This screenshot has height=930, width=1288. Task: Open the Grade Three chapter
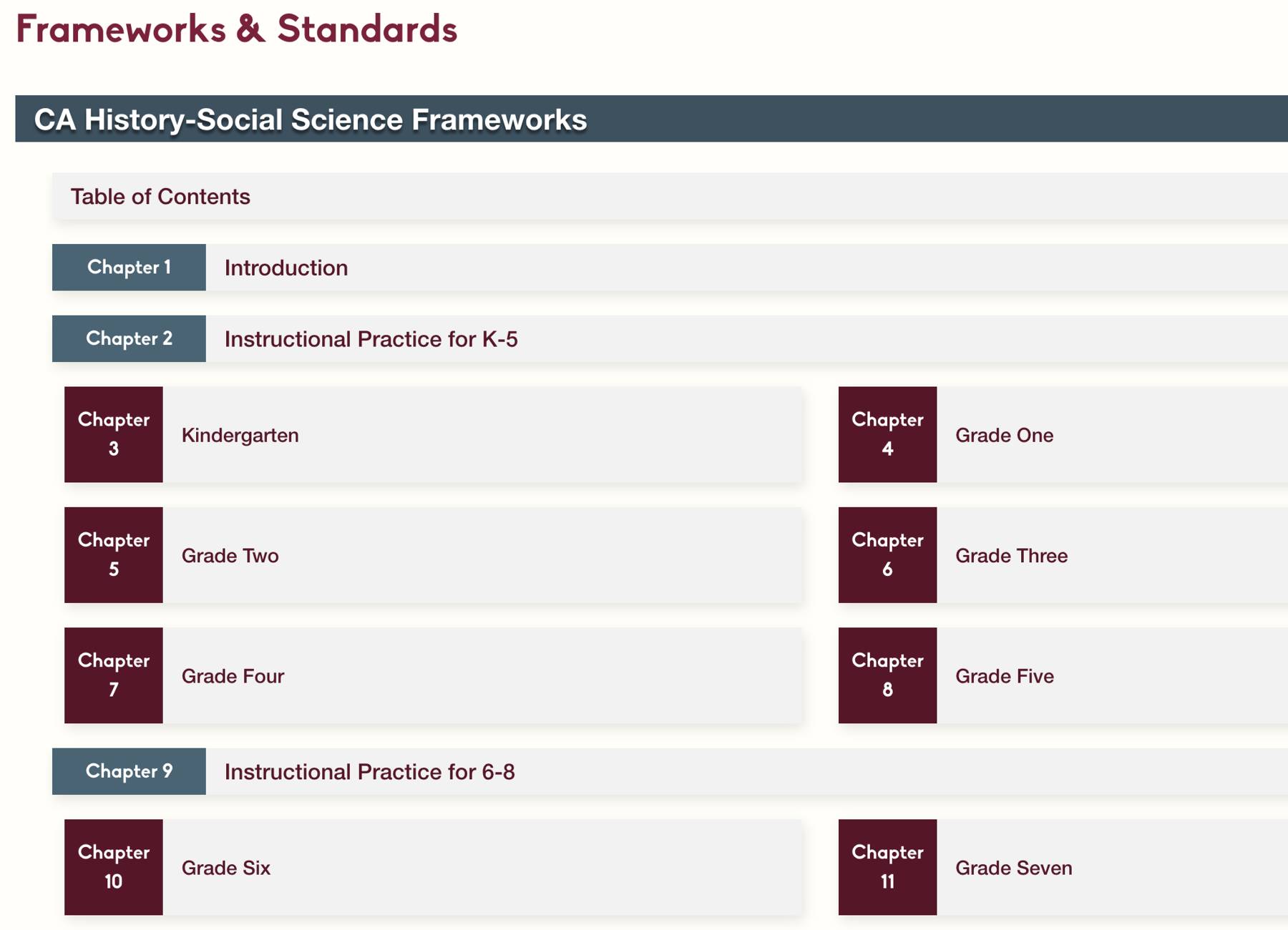click(1011, 556)
